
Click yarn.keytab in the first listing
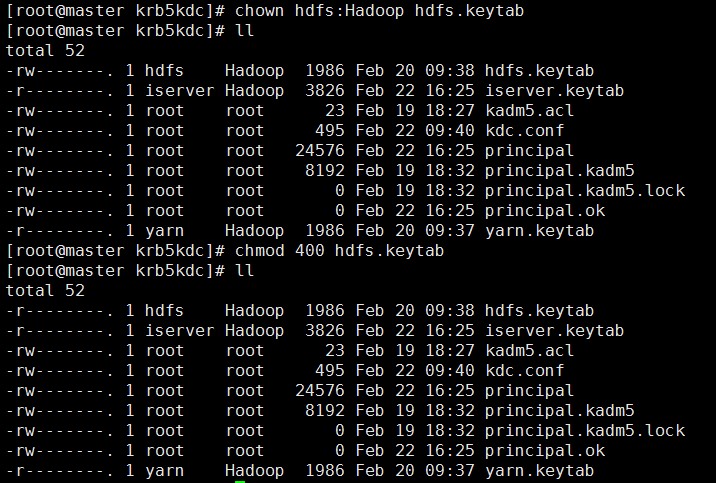pyautogui.click(x=539, y=231)
